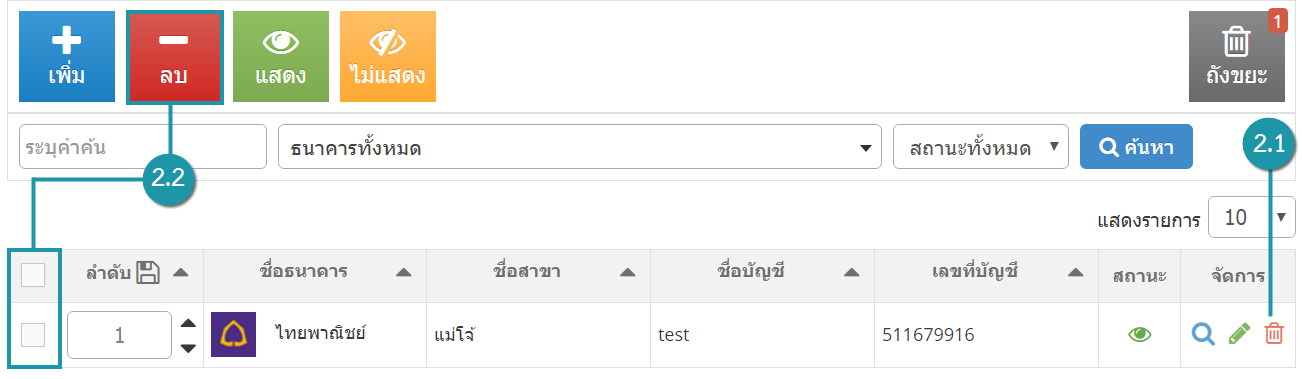
Task: Click the ระบุคำค้น search input field
Action: pyautogui.click(x=143, y=147)
